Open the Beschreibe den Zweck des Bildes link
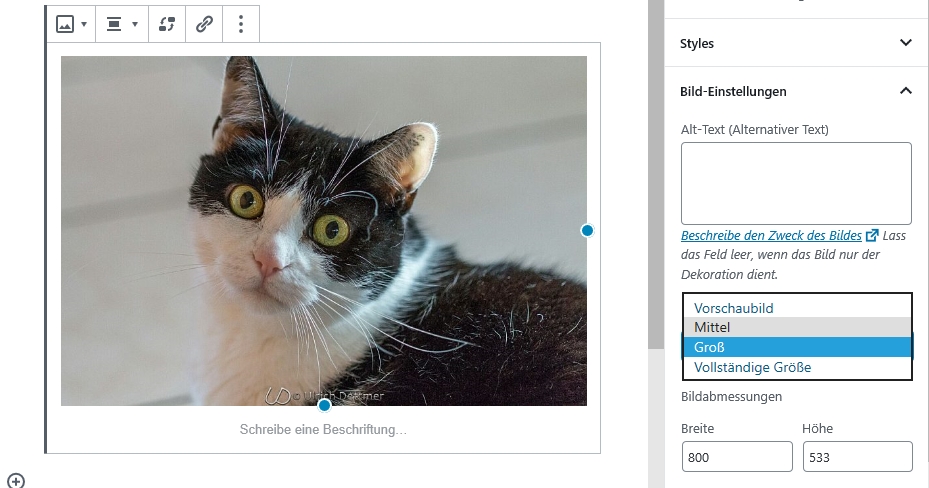 tap(771, 236)
